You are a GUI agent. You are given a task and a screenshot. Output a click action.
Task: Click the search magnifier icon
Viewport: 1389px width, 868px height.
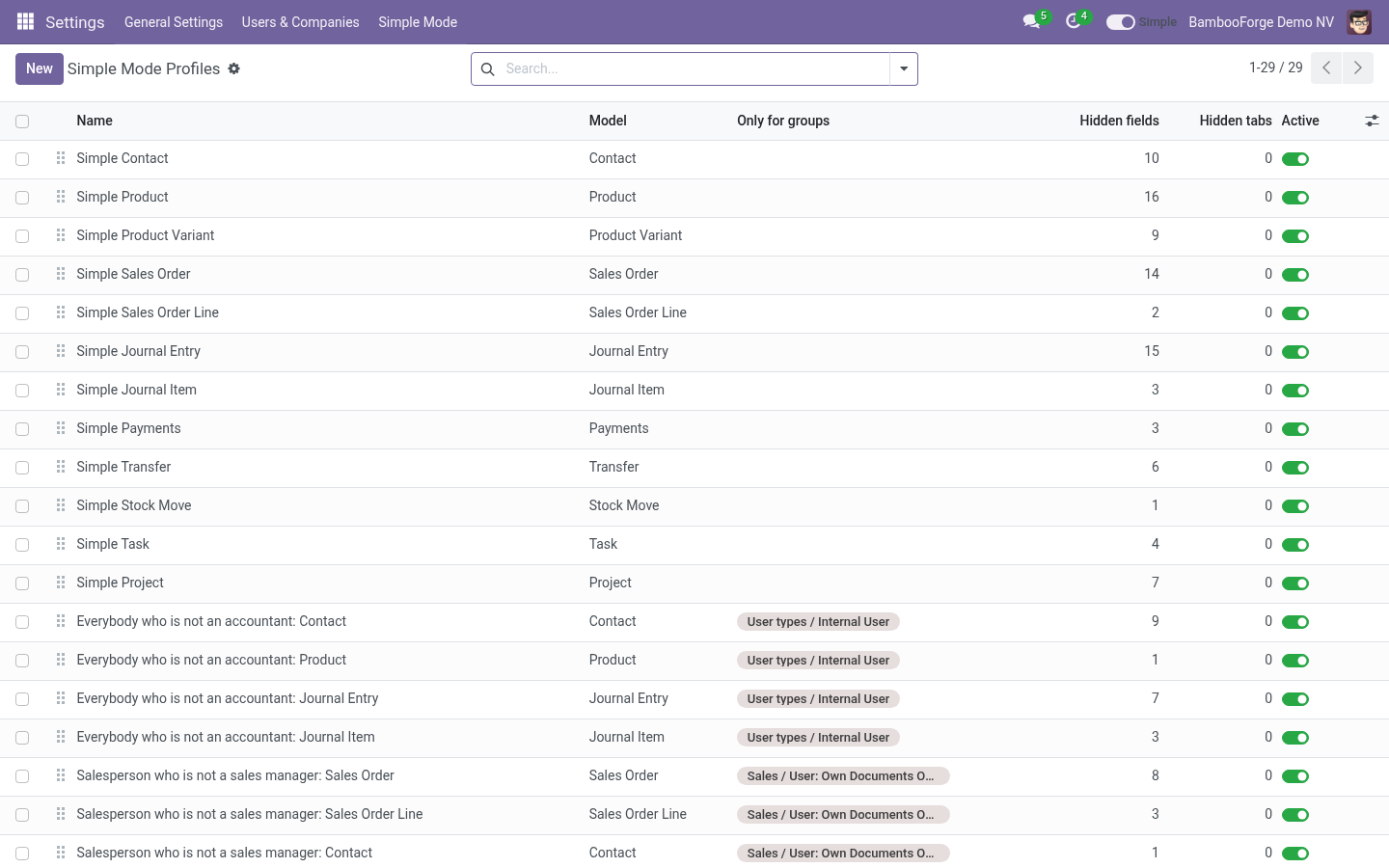(487, 68)
